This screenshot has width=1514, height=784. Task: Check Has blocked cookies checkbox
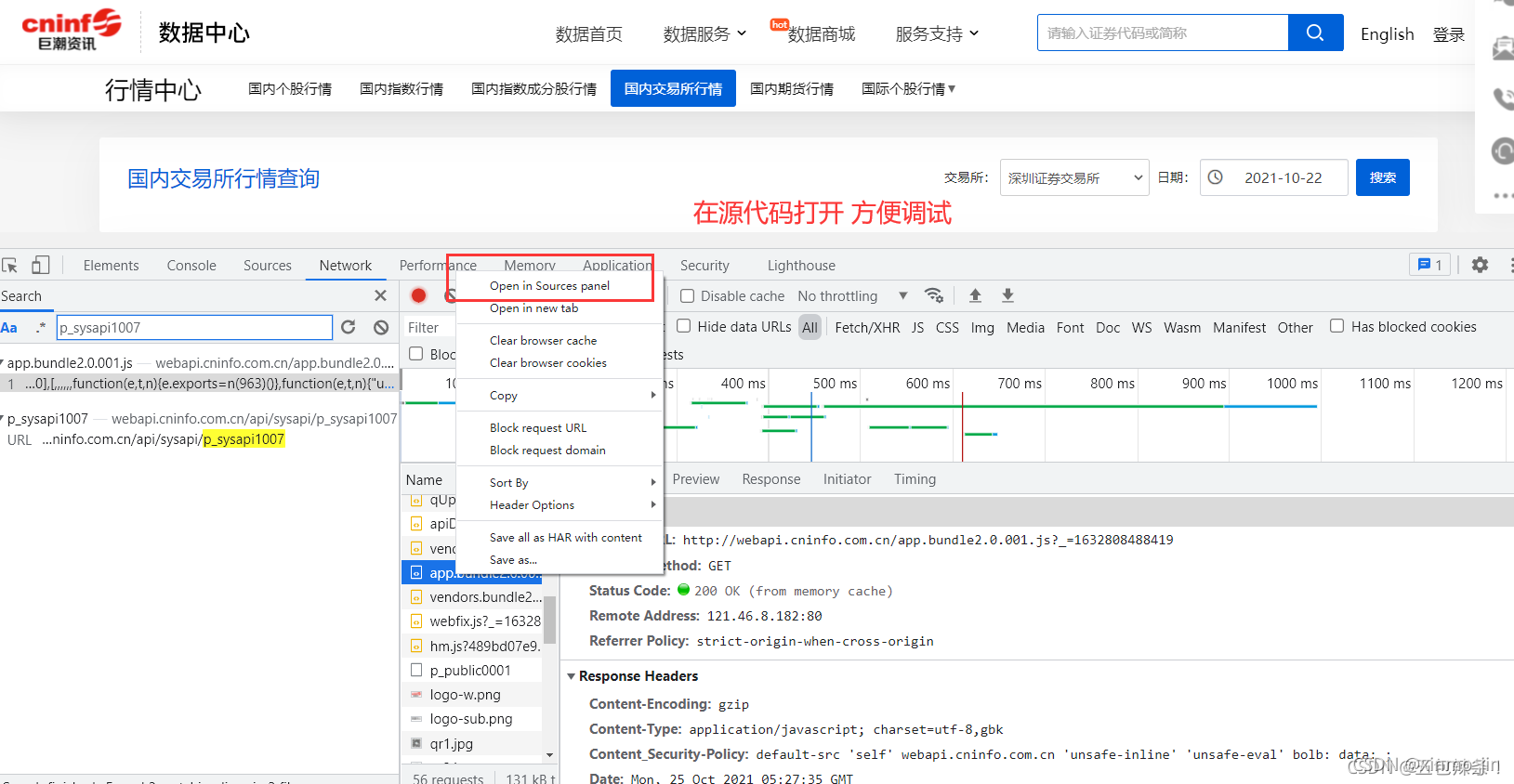(1336, 326)
